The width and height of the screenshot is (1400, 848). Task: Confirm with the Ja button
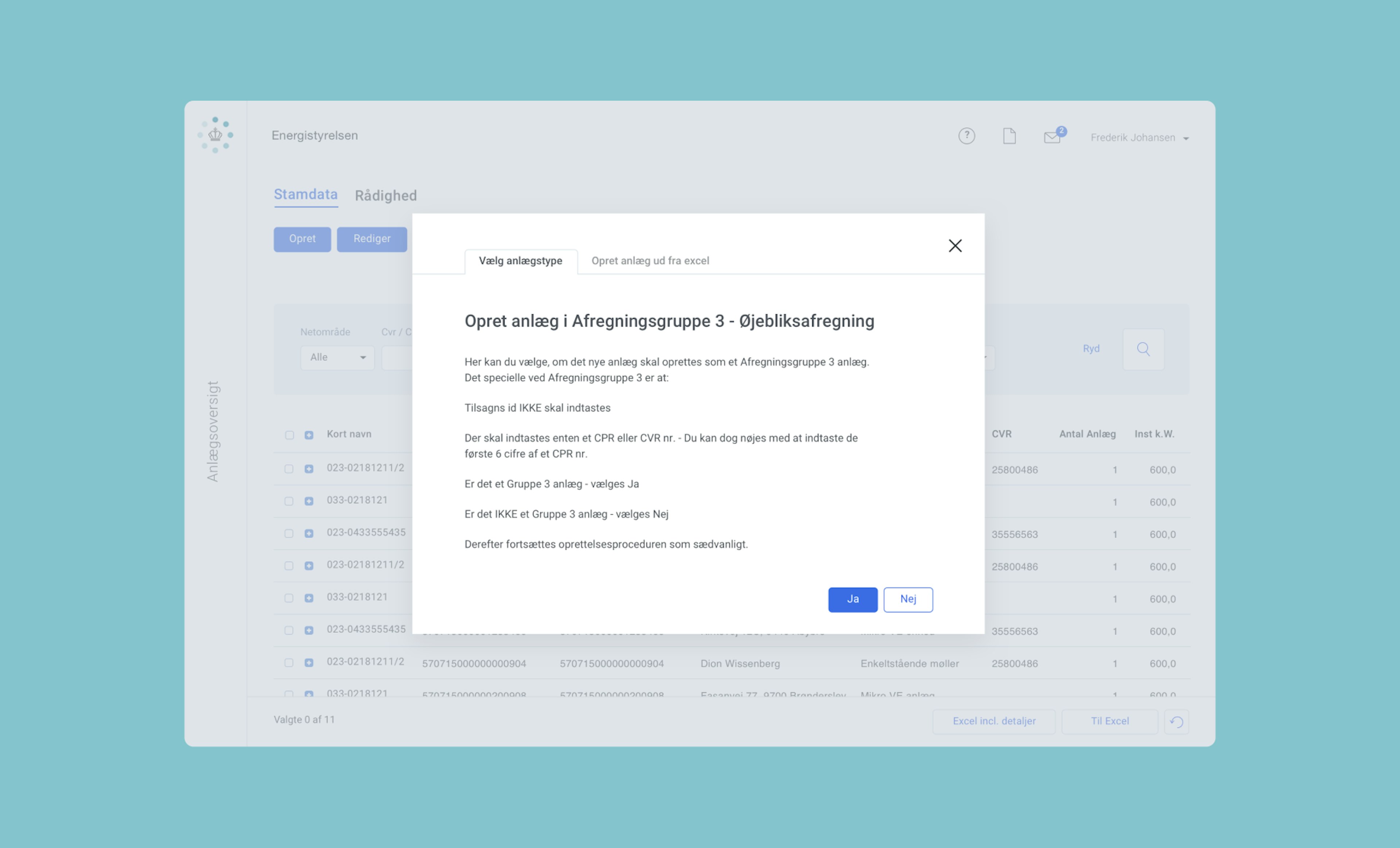852,599
